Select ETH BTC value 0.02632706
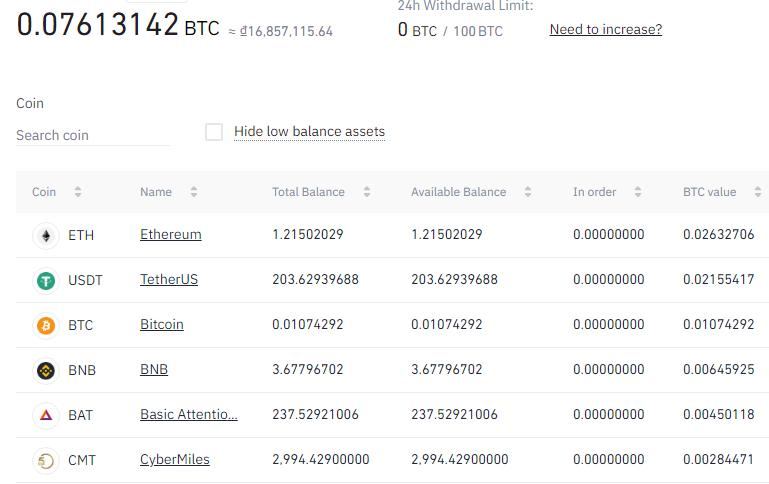 click(x=718, y=234)
